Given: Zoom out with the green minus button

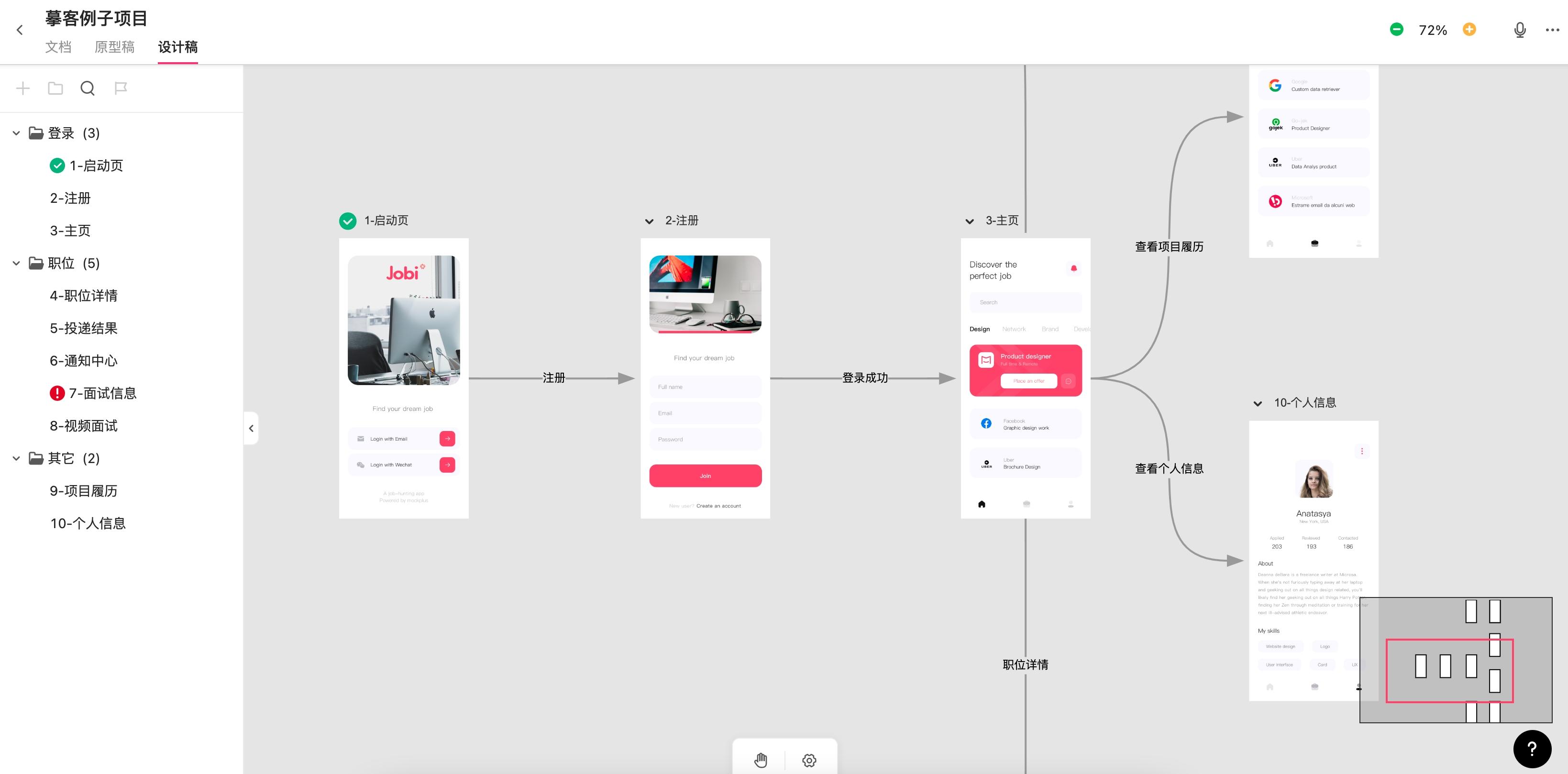Looking at the screenshot, I should (x=1396, y=29).
